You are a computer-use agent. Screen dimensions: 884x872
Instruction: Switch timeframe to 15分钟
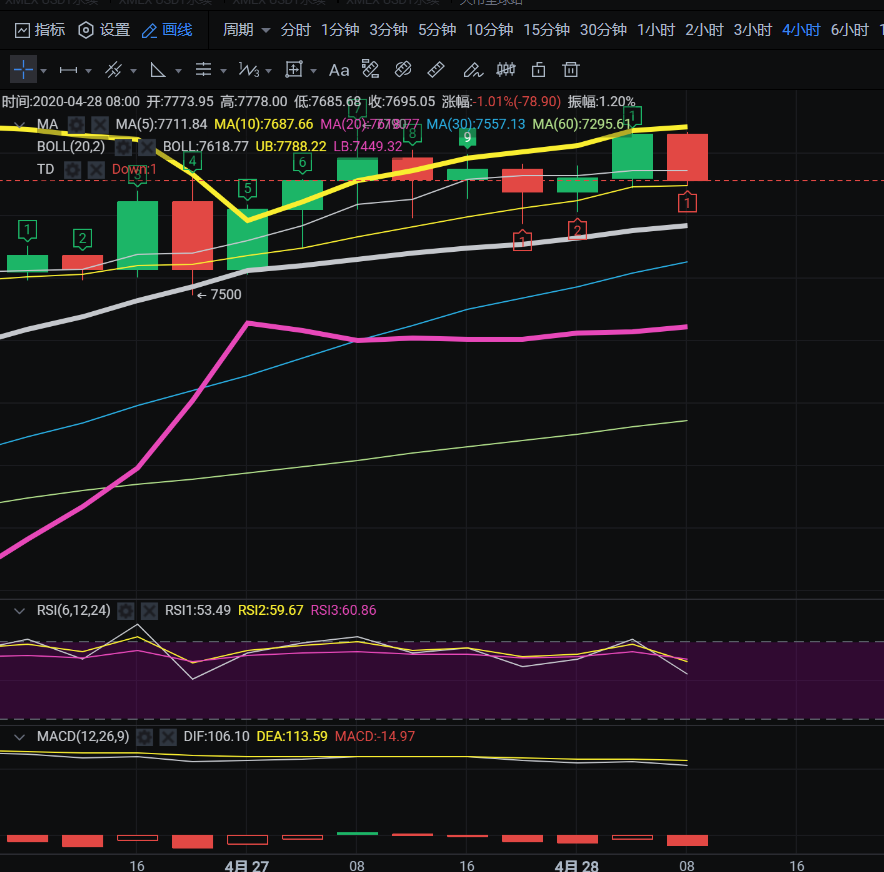tap(546, 30)
